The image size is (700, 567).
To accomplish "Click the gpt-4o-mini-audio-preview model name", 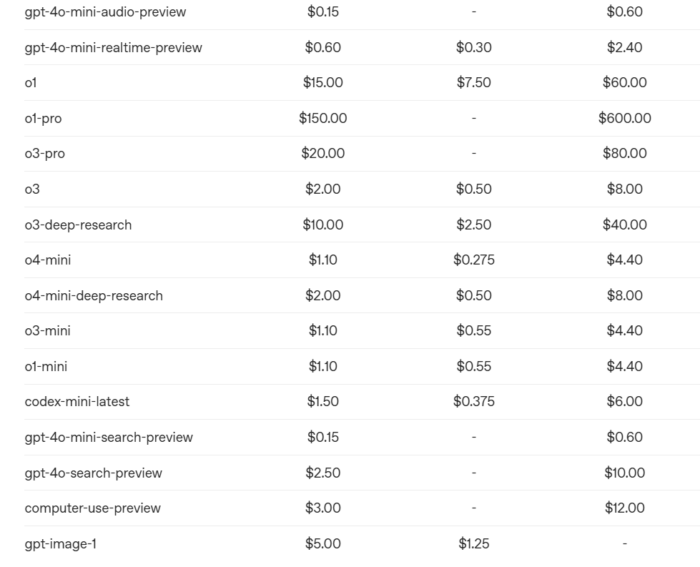I will [105, 12].
